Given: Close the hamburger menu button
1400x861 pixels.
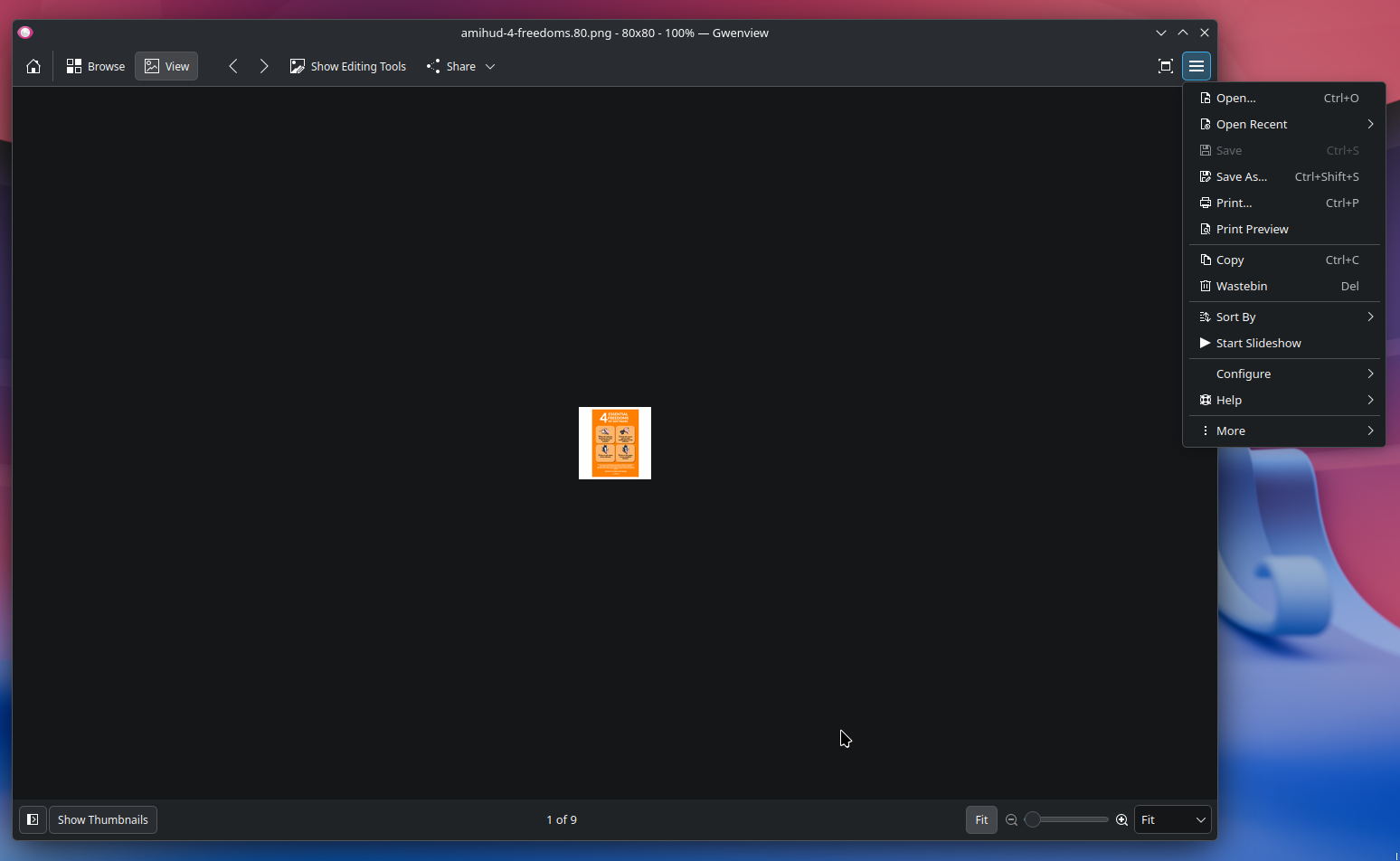Looking at the screenshot, I should 1197,66.
